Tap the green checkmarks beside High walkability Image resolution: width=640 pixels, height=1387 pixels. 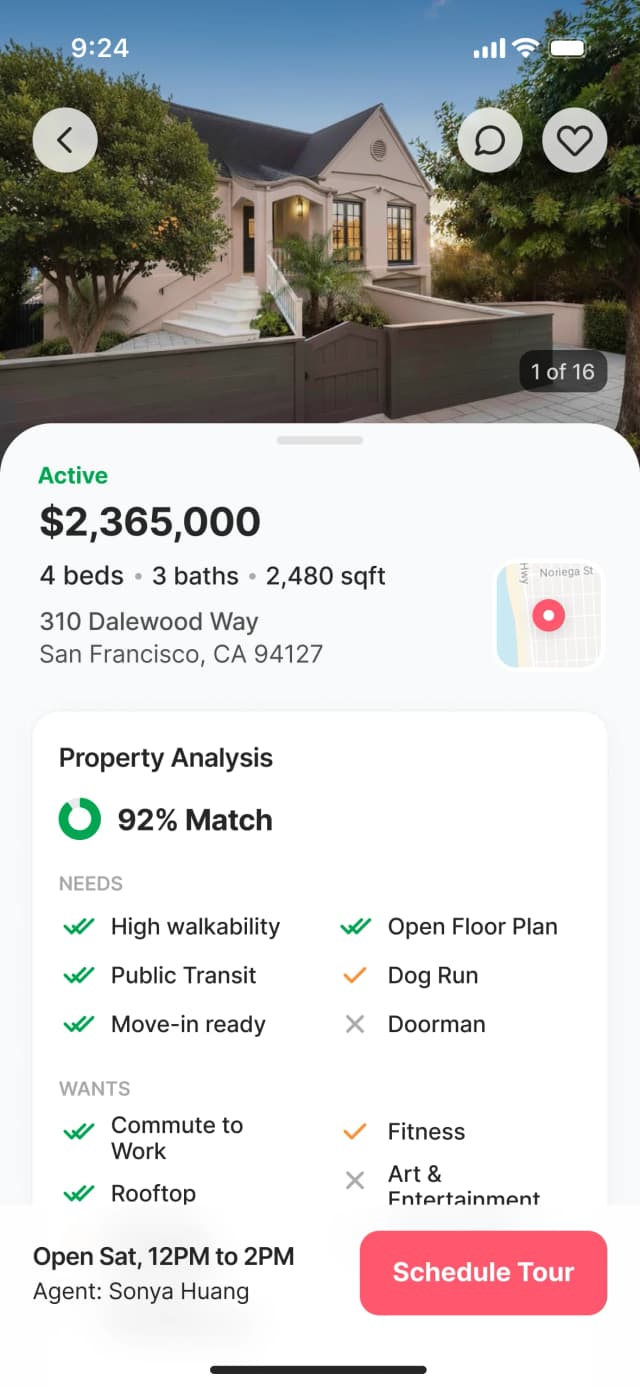point(78,926)
